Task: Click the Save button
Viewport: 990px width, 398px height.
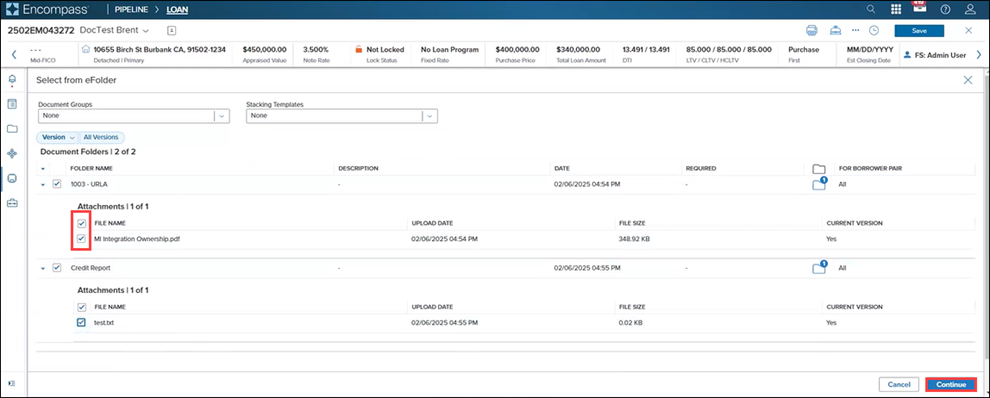Action: coord(919,31)
